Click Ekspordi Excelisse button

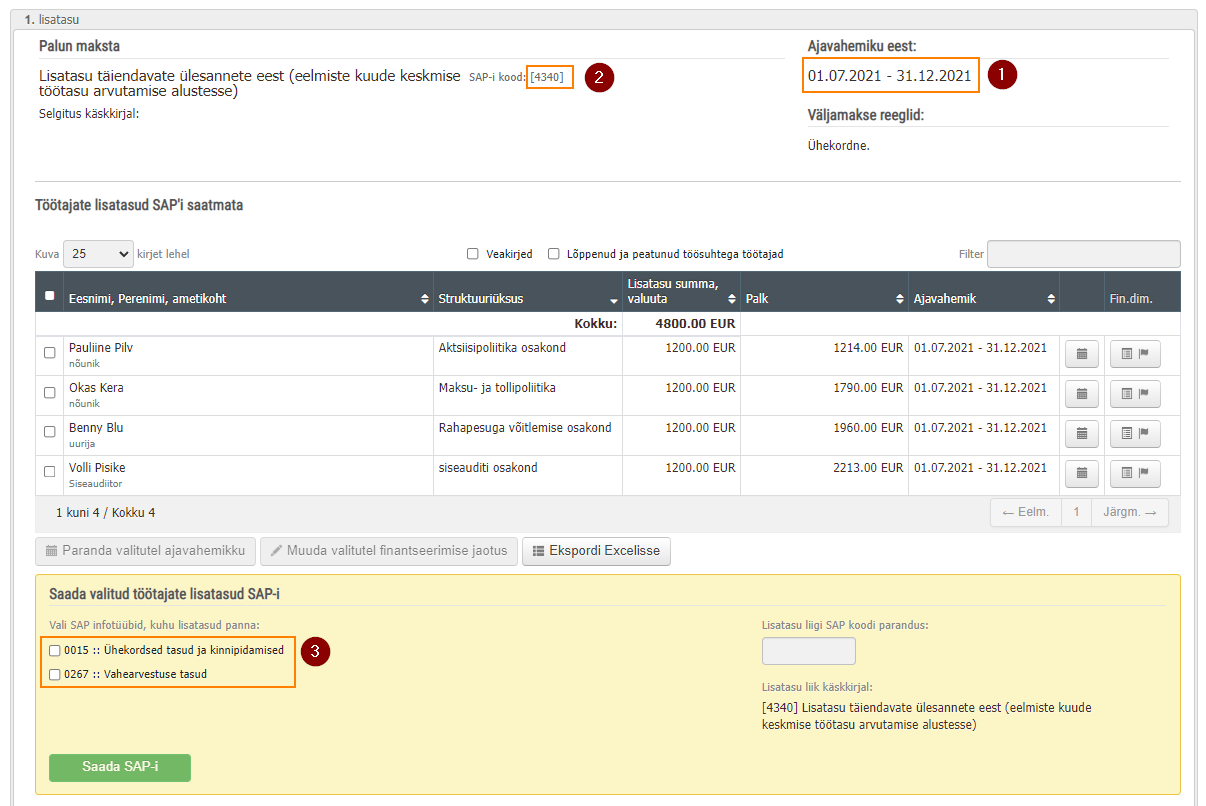[x=596, y=551]
